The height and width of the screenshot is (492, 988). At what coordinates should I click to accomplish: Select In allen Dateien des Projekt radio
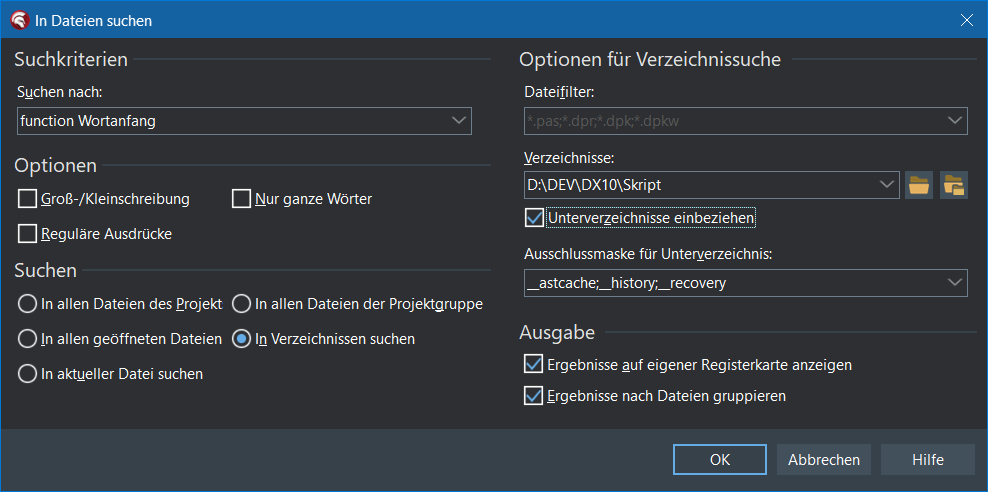(x=27, y=304)
